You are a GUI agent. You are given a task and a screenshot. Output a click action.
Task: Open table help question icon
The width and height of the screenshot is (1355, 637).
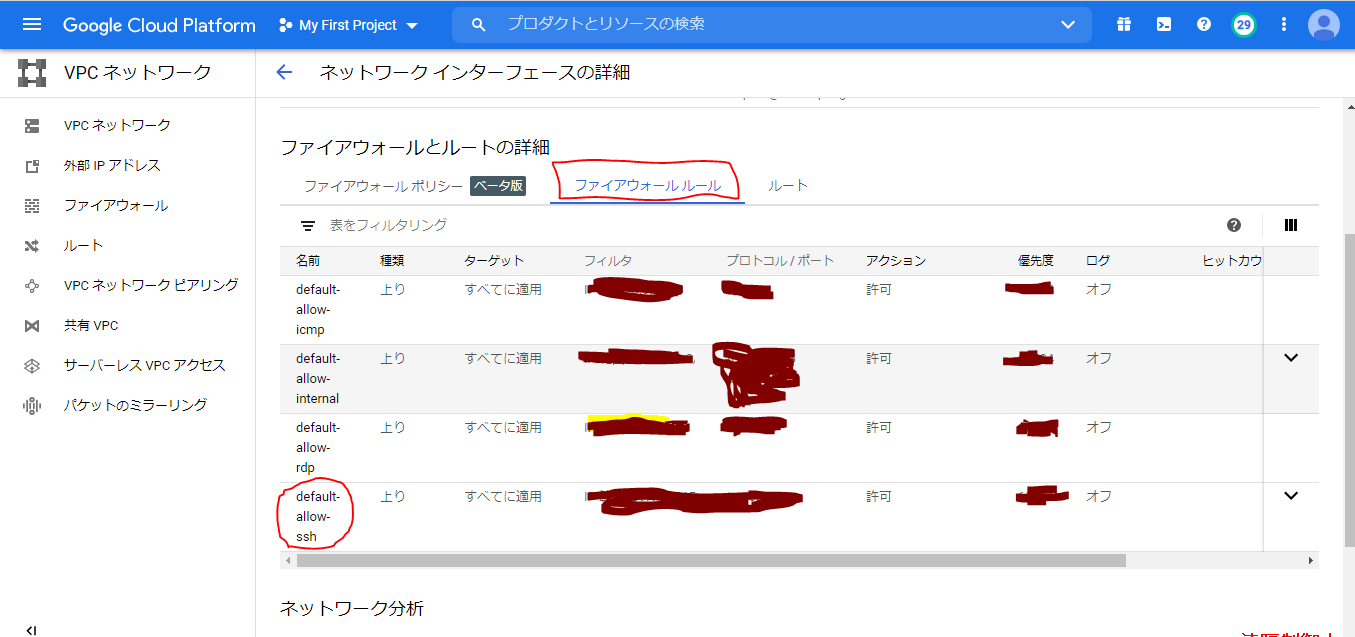point(1234,225)
